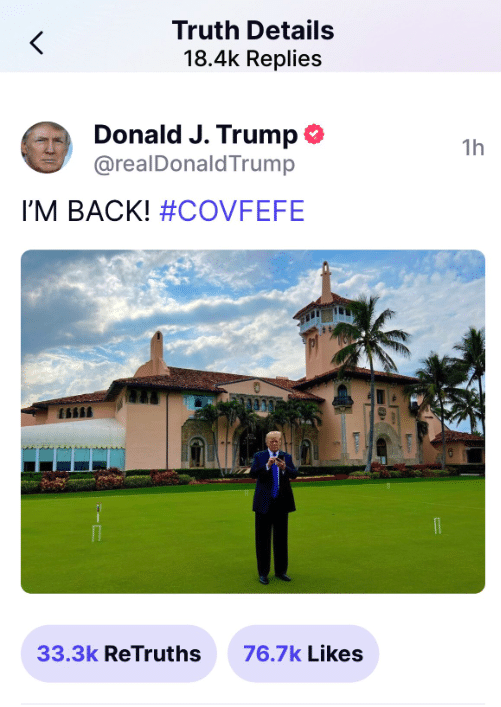Select the "I'M BACK!" post text

click(x=86, y=211)
